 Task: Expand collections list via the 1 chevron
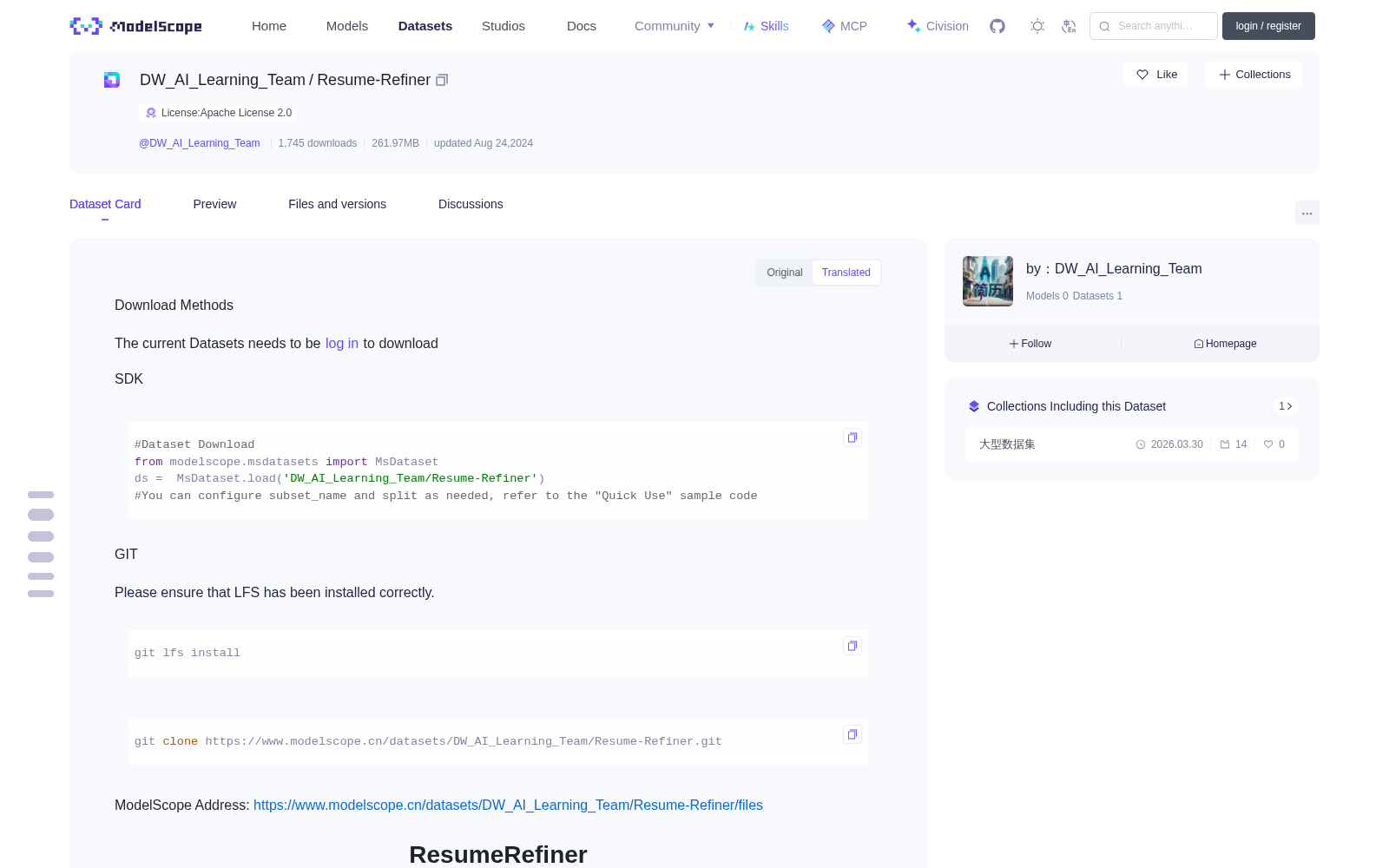pos(1286,406)
